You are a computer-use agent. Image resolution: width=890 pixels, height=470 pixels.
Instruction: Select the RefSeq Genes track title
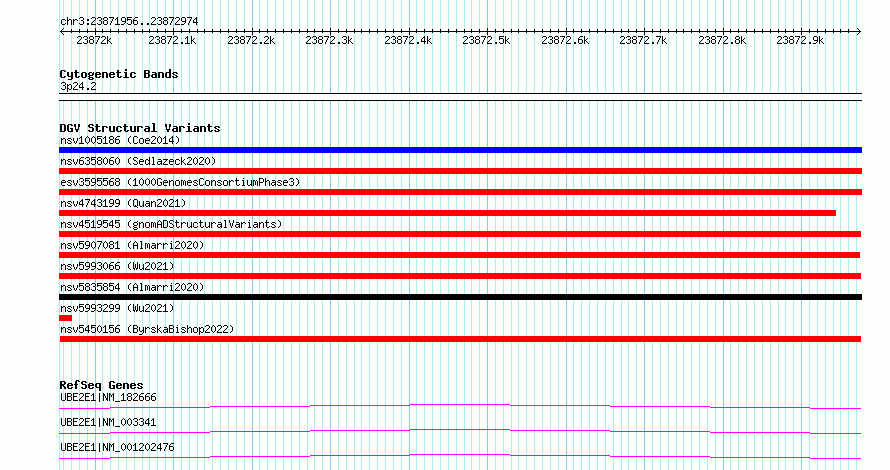[x=102, y=385]
